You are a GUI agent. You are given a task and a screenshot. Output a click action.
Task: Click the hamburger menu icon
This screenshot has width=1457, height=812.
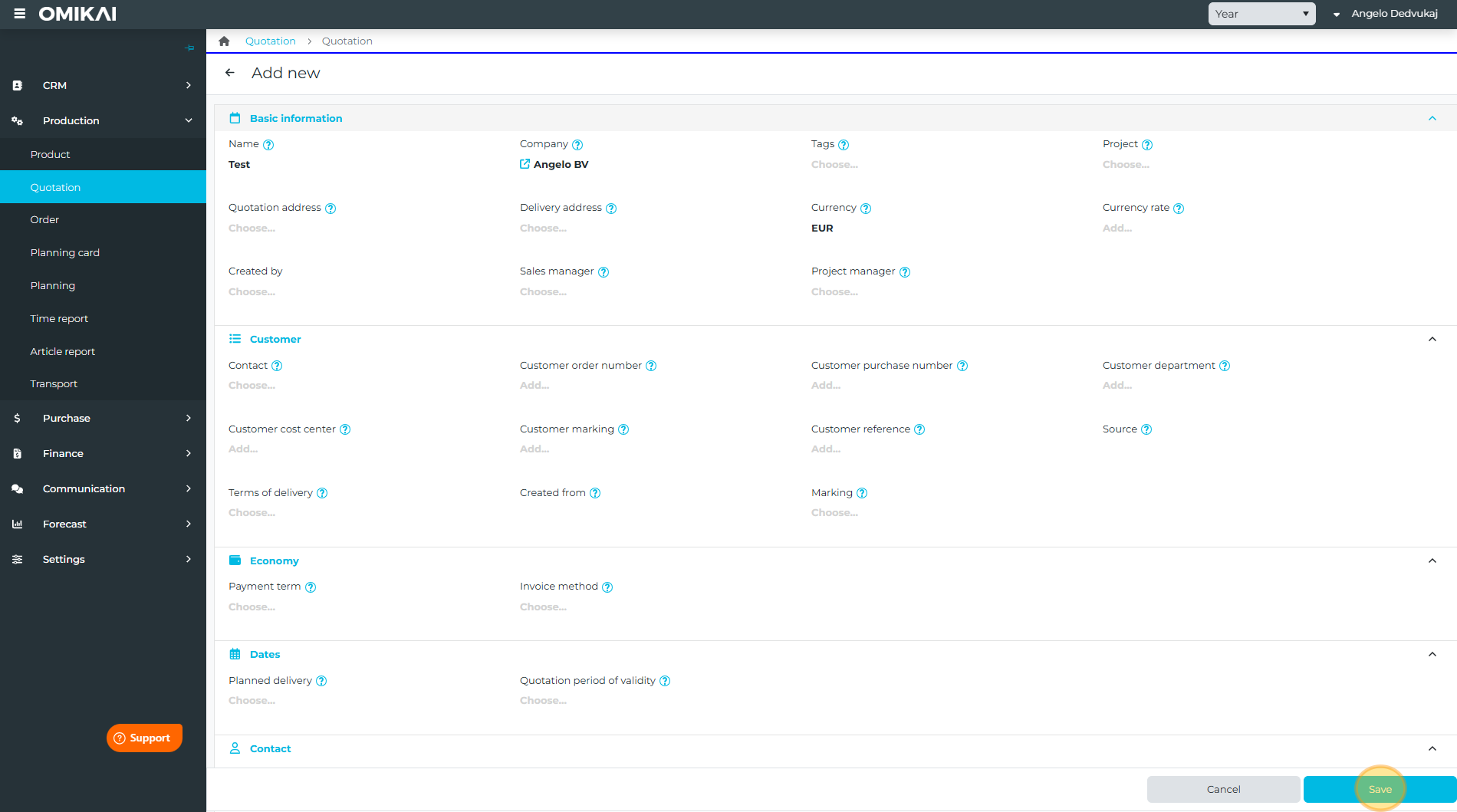[x=19, y=14]
